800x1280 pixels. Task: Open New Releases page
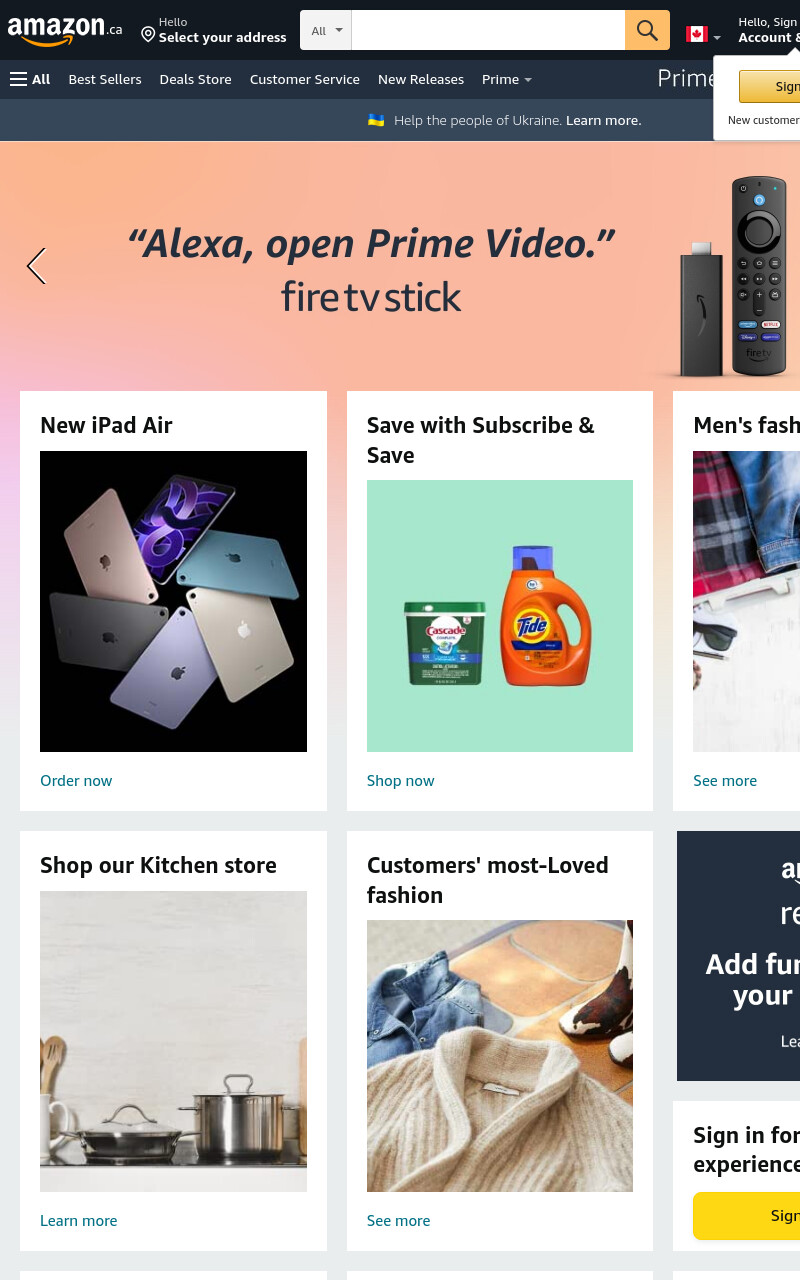coord(421,79)
